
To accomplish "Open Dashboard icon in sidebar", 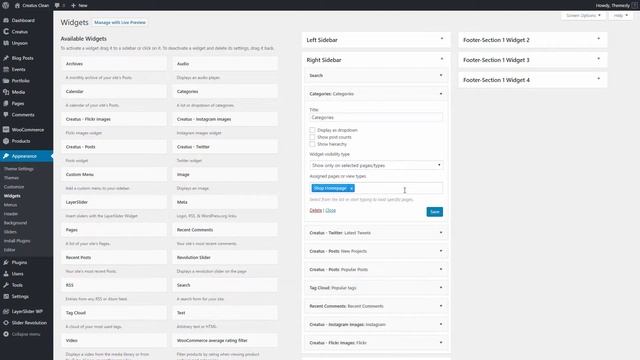I will tap(6, 20).
